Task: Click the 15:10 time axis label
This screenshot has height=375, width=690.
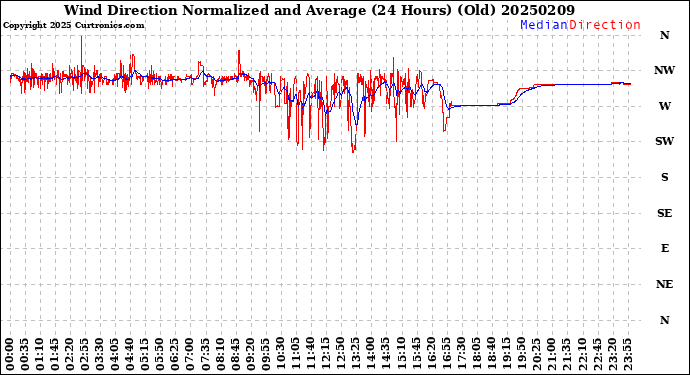Action: point(401,355)
